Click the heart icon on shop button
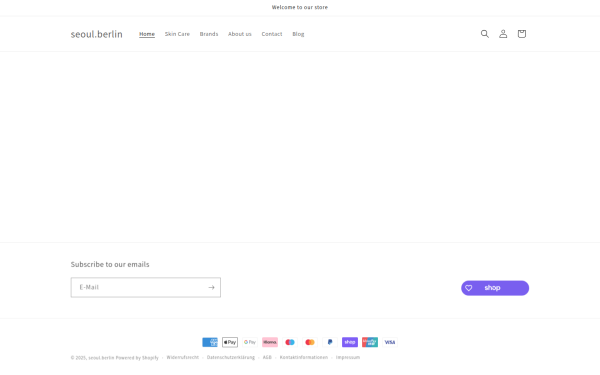600x375 pixels. click(468, 288)
